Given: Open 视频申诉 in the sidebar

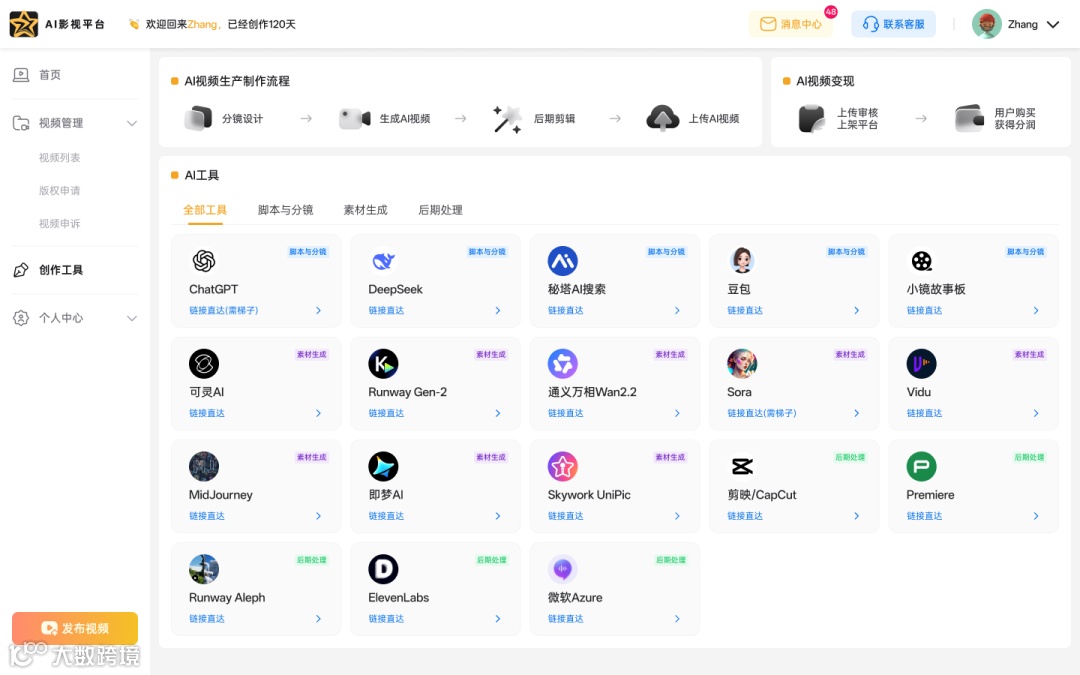Looking at the screenshot, I should tap(59, 224).
